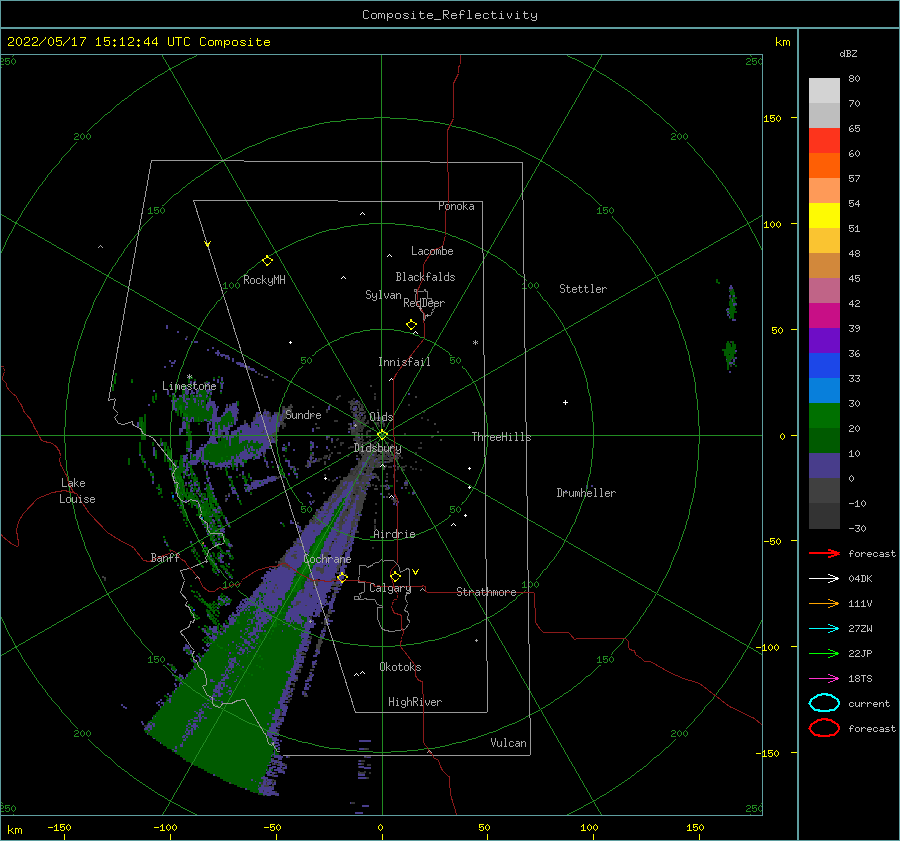Image resolution: width=900 pixels, height=841 pixels.
Task: Click the Sundre city label
Action: (303, 415)
